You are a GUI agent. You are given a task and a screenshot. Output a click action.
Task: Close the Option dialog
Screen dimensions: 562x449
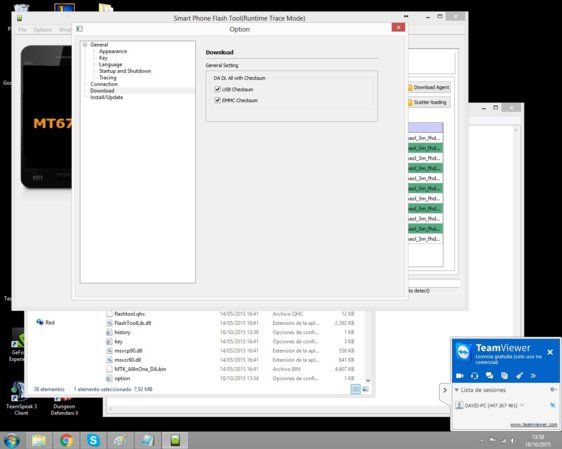coord(398,28)
